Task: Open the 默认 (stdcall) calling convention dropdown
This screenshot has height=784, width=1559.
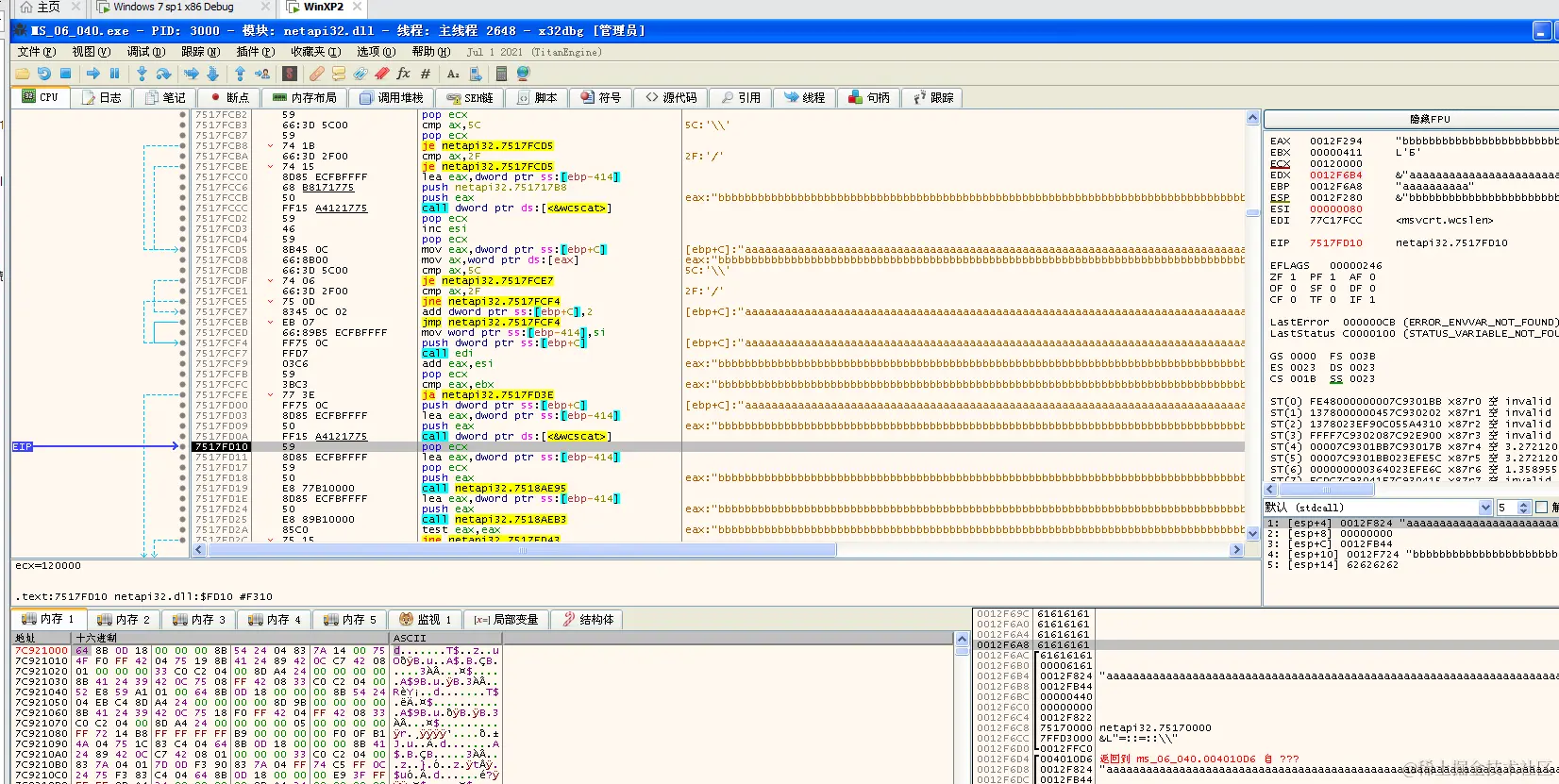Action: coord(1379,508)
